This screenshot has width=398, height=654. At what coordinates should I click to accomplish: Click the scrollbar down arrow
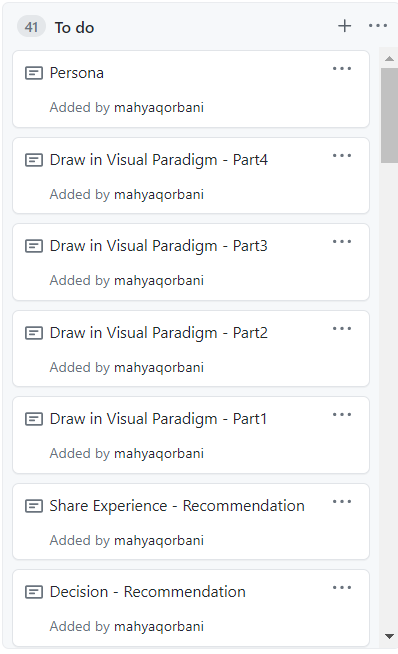[389, 636]
